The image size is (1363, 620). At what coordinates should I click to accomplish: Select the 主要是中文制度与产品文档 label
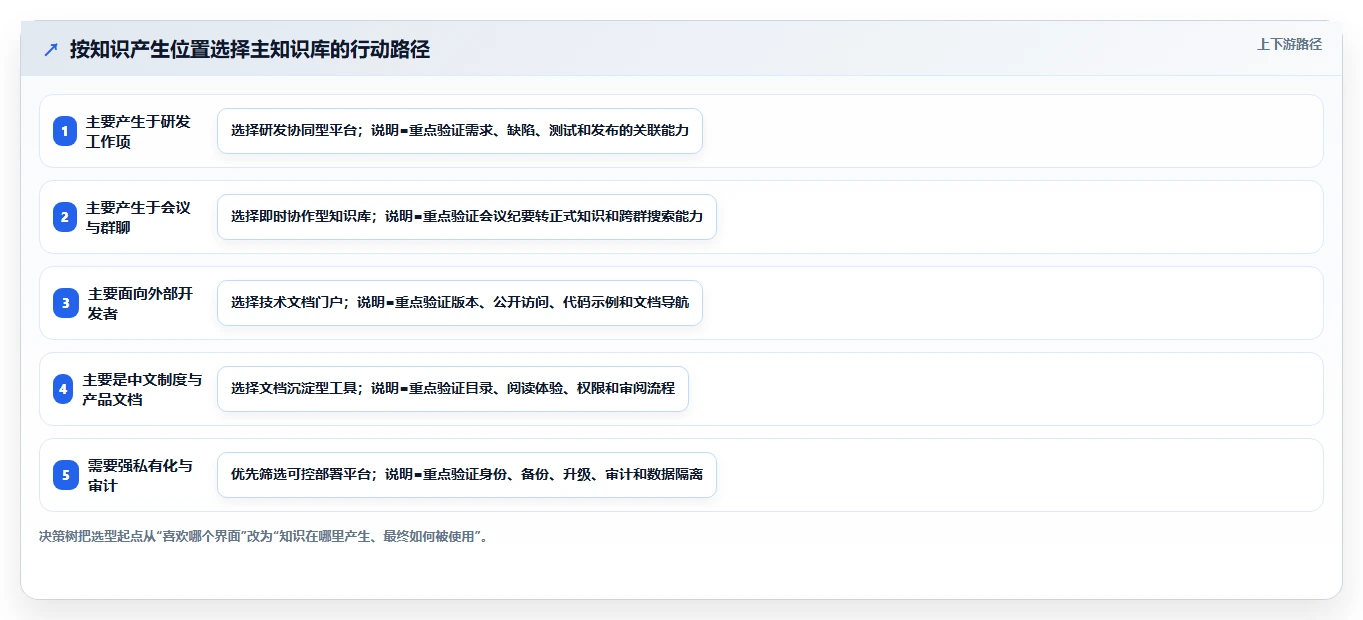pos(142,389)
